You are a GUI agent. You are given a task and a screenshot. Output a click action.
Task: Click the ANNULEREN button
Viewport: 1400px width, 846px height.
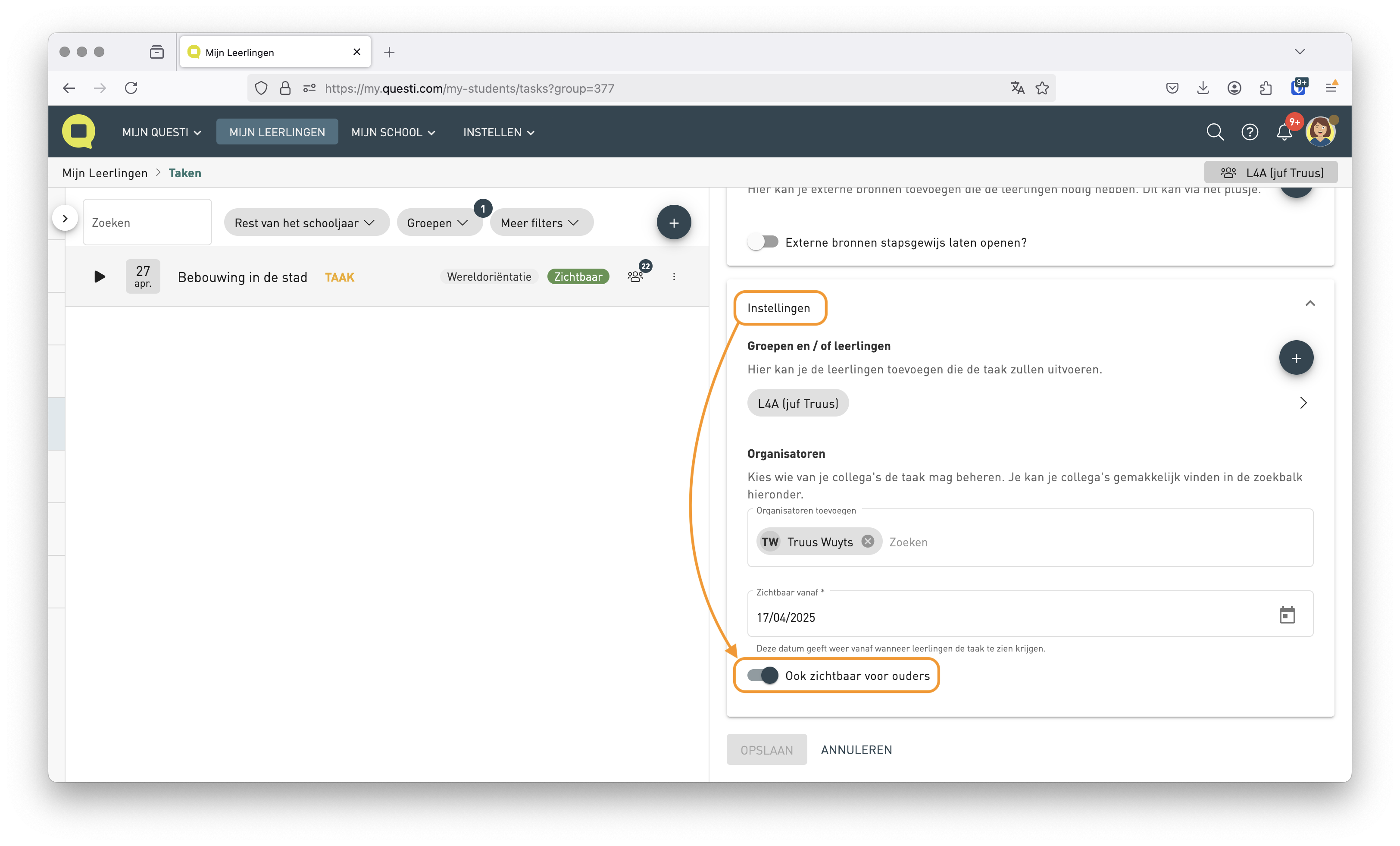click(856, 750)
